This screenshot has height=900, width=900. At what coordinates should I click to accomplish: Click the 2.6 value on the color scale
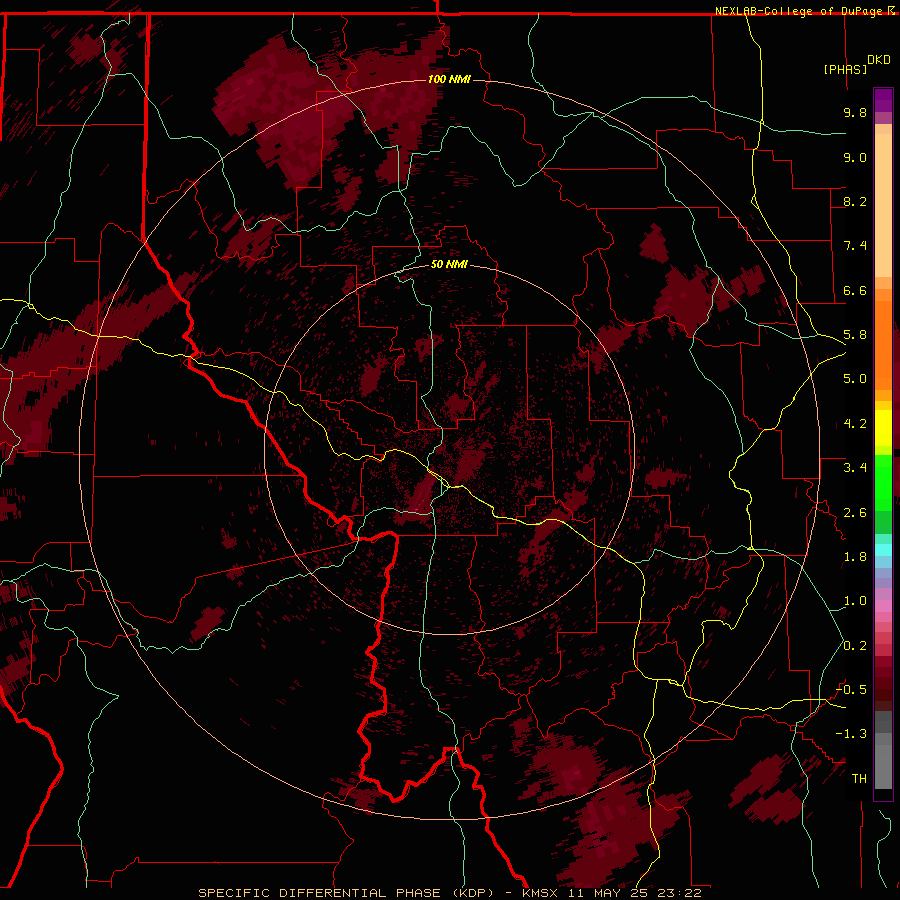pos(855,513)
